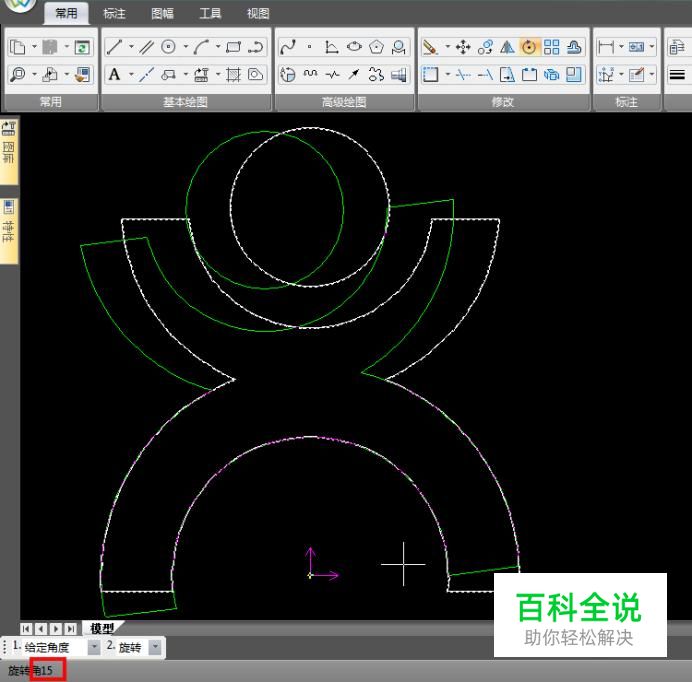This screenshot has height=682, width=692.
Task: Open the 图库 side panel tab
Action: [x=9, y=151]
